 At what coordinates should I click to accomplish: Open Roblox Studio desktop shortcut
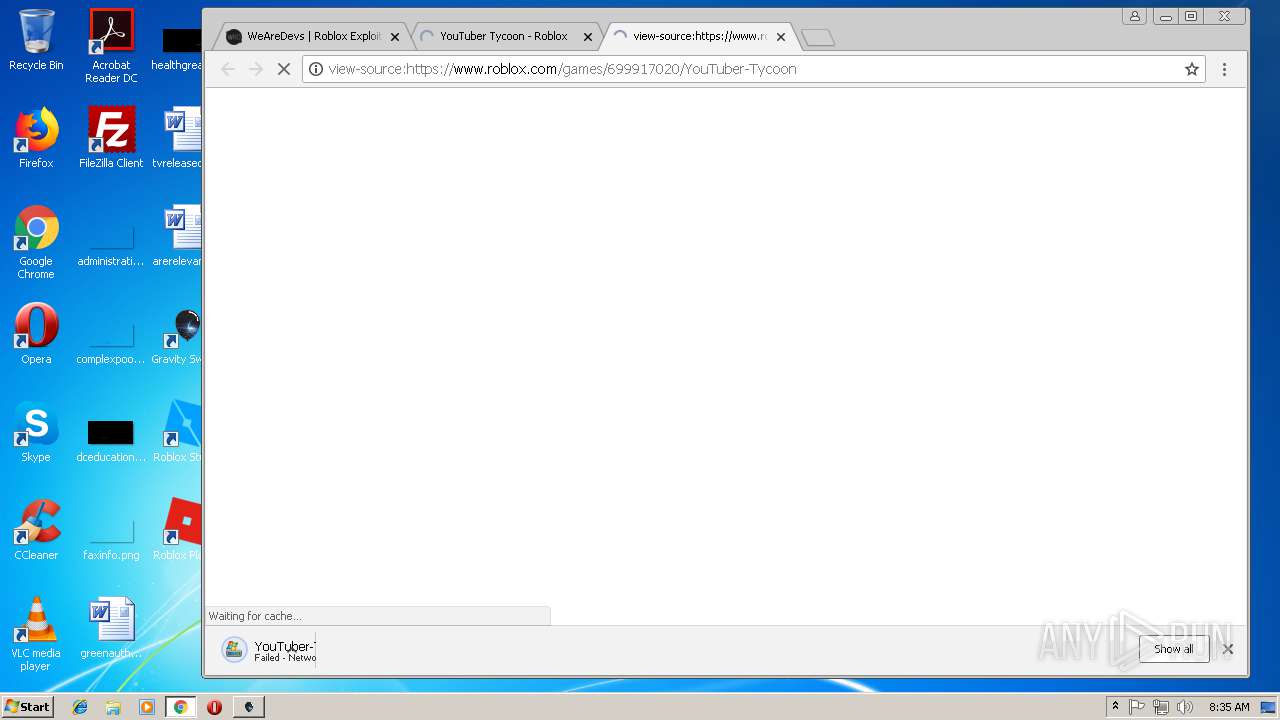tap(178, 433)
